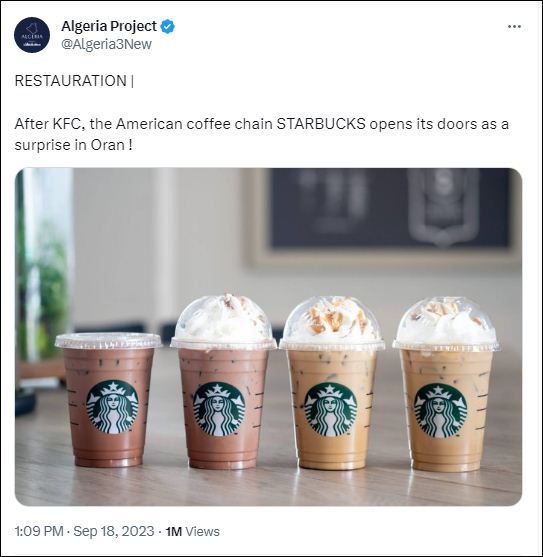Click the blue verified badge
The width and height of the screenshot is (543, 557).
click(x=167, y=27)
